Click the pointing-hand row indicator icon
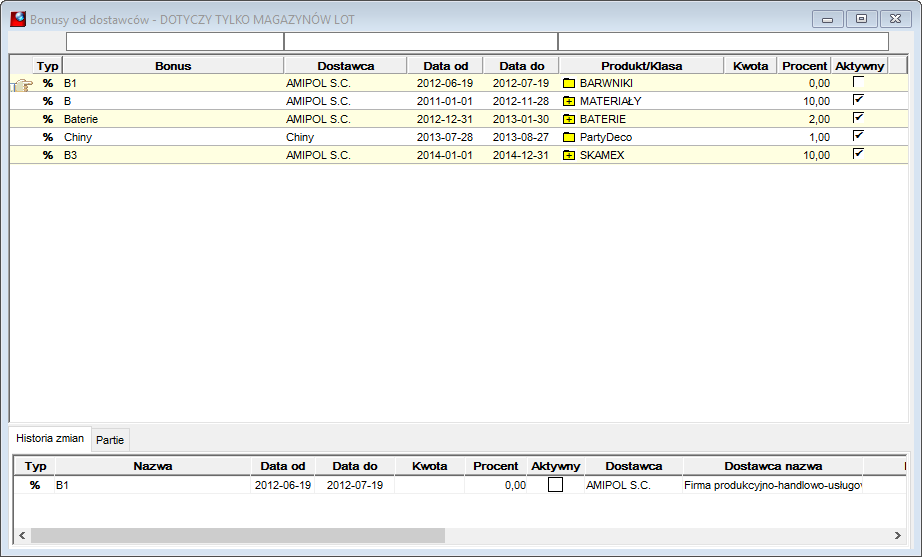Screen dimensions: 922x557 tap(22, 85)
